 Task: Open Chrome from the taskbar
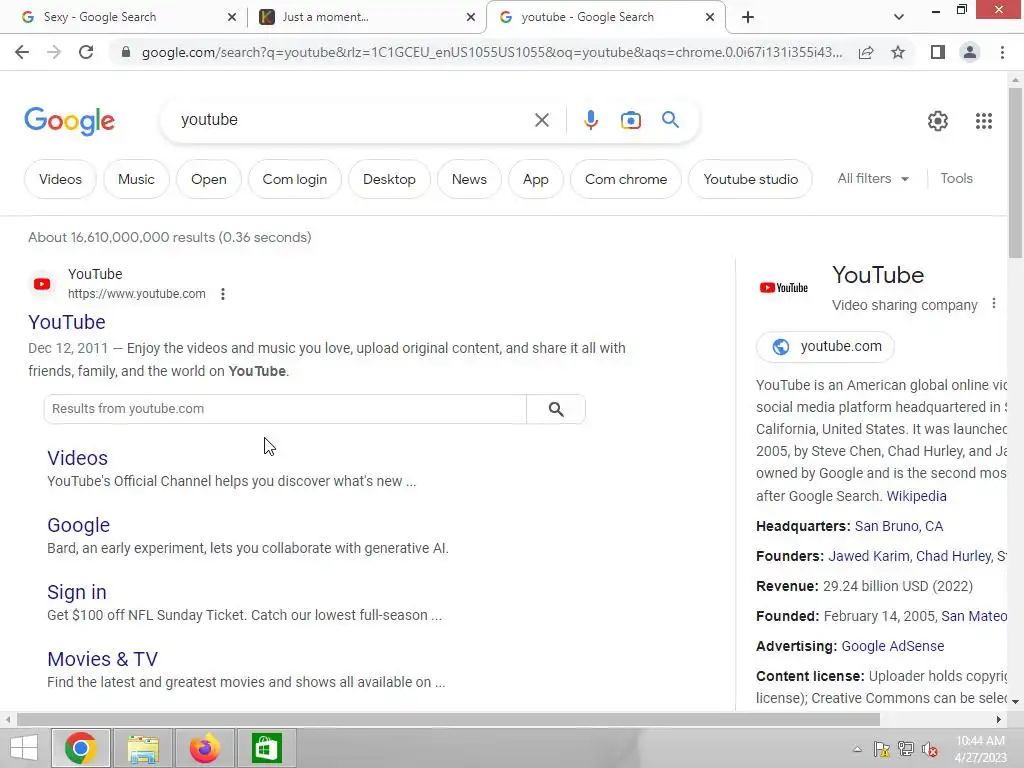81,748
